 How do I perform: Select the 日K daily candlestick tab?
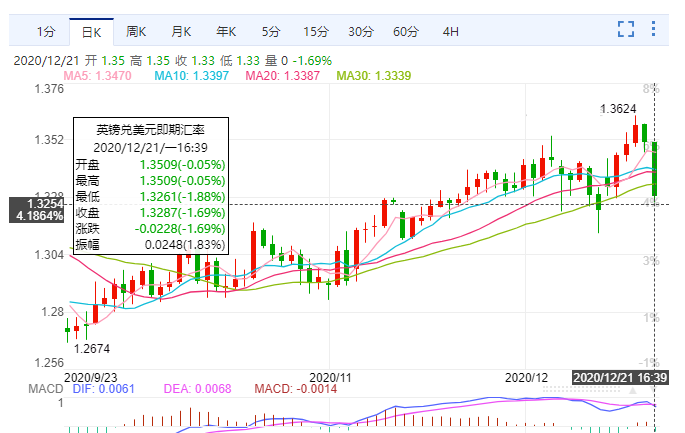(91, 31)
